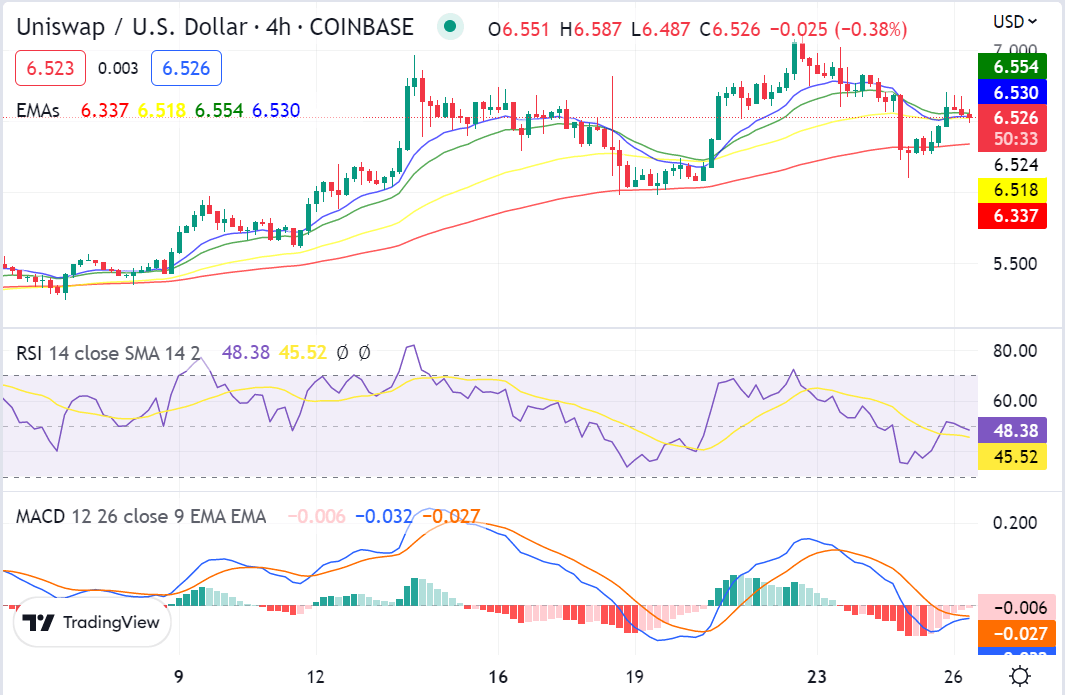Click the yellow 45.52 RSI axis tag
The image size is (1065, 695).
[1012, 457]
